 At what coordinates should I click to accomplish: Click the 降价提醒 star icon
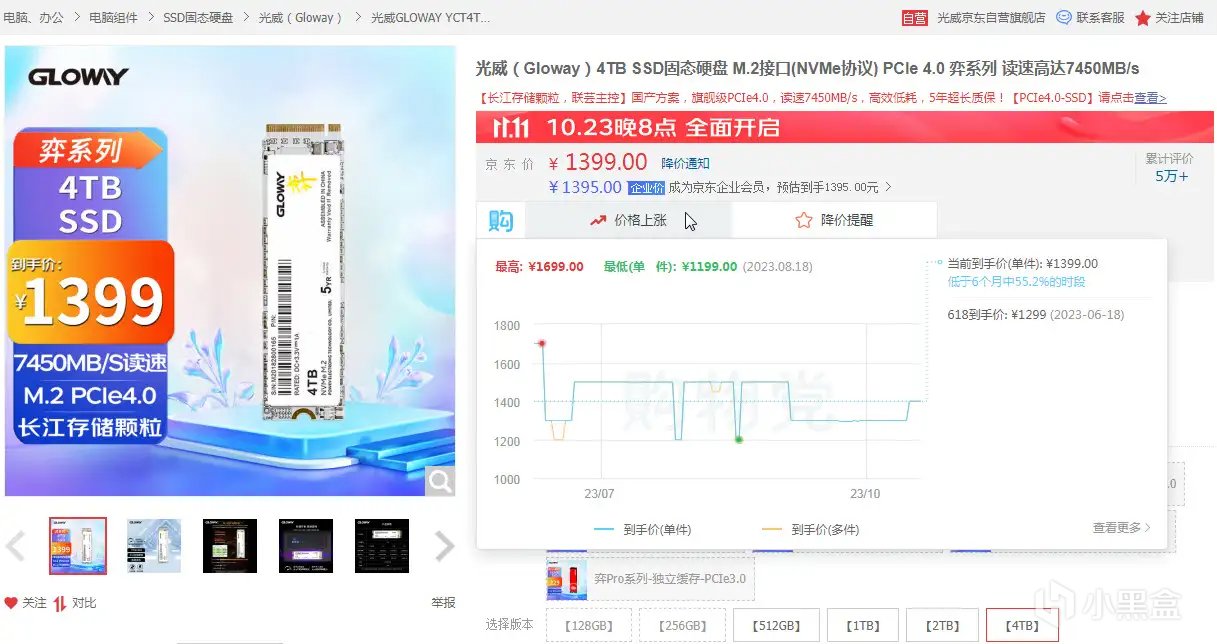coord(803,220)
